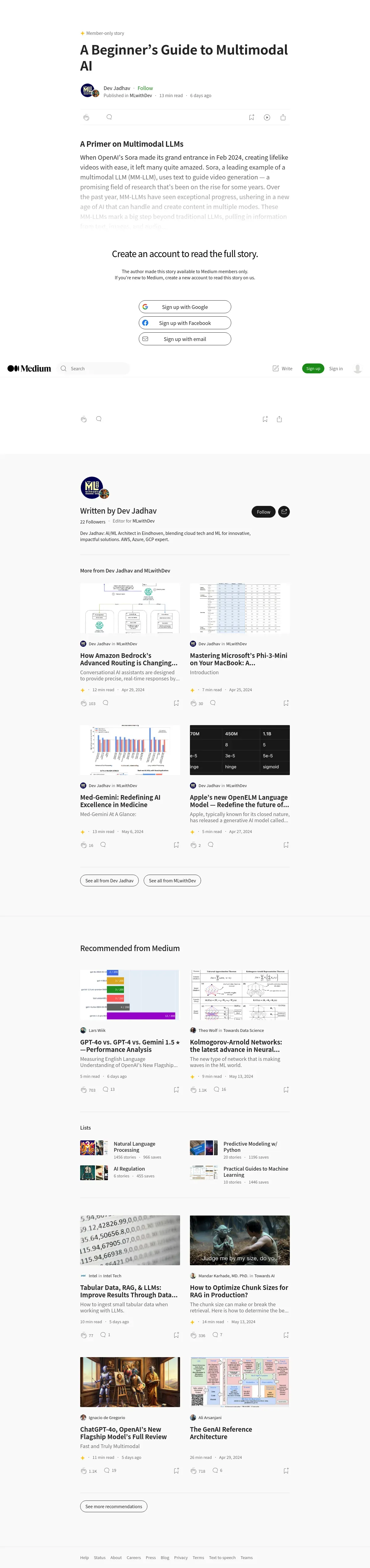Follow Dev Jadhav with black button
The width and height of the screenshot is (370, 1568).
[264, 512]
